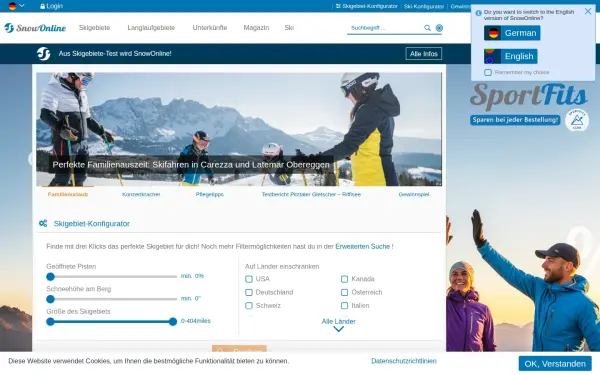Screen dimensions: 600x375
Task: Click the Skigebiet-Konfigurator icon in the top bar
Action: (338, 6)
